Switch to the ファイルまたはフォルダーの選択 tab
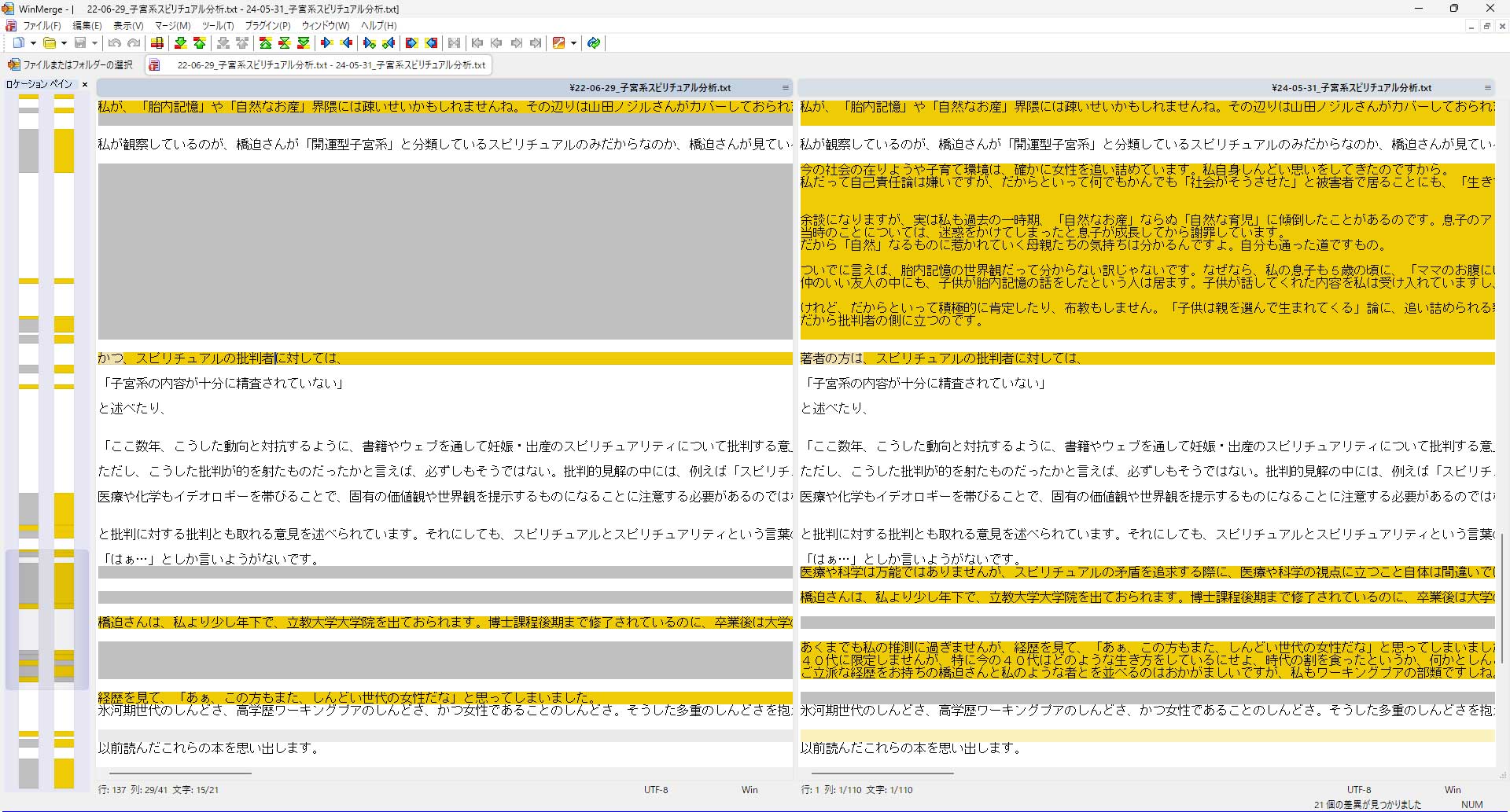This screenshot has width=1510, height=812. tap(71, 64)
